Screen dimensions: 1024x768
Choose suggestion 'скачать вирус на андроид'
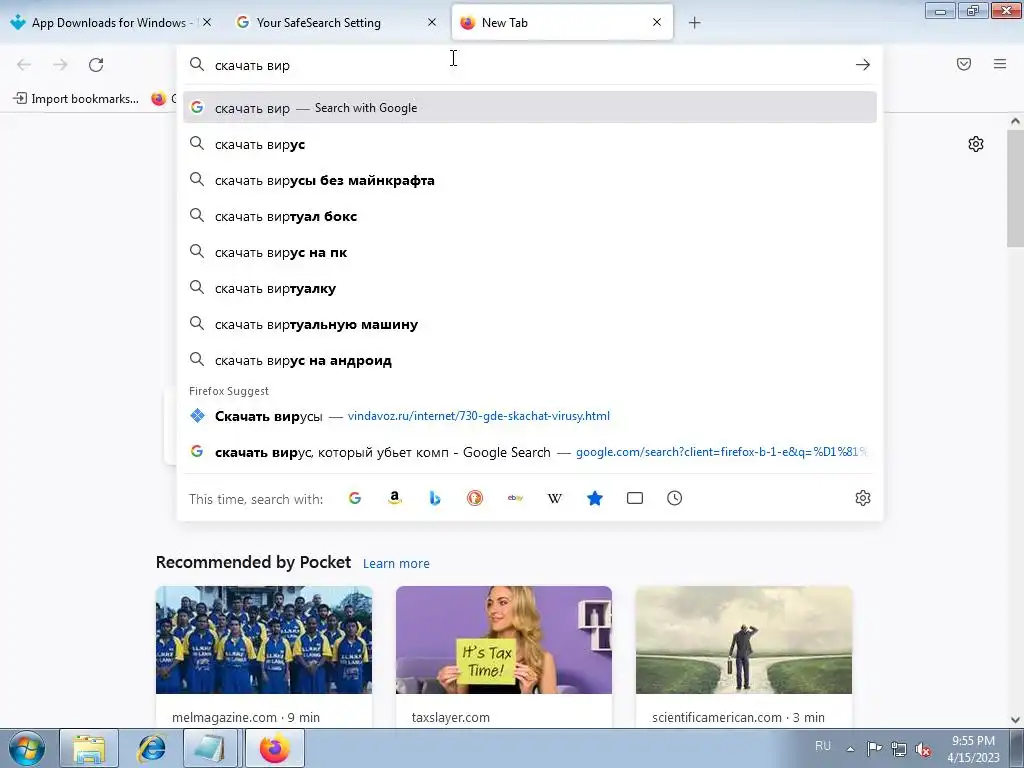530,360
